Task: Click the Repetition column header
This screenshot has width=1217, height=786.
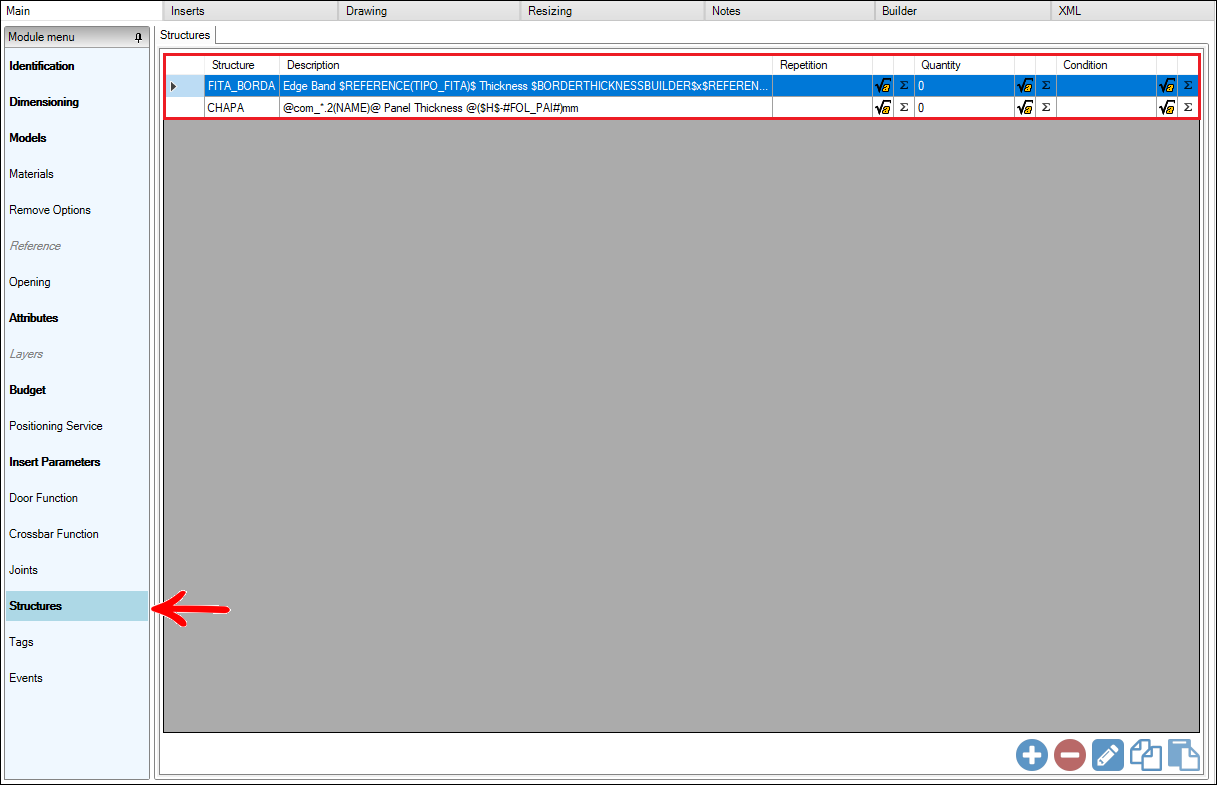Action: [822, 65]
